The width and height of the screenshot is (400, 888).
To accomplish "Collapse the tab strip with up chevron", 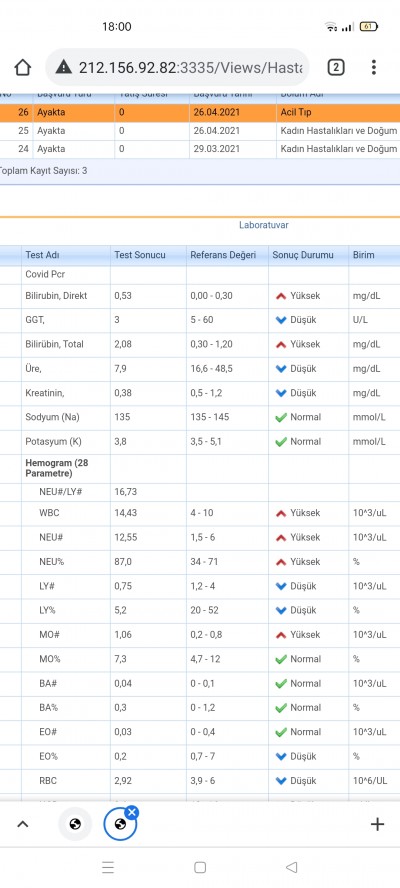I will [22, 825].
